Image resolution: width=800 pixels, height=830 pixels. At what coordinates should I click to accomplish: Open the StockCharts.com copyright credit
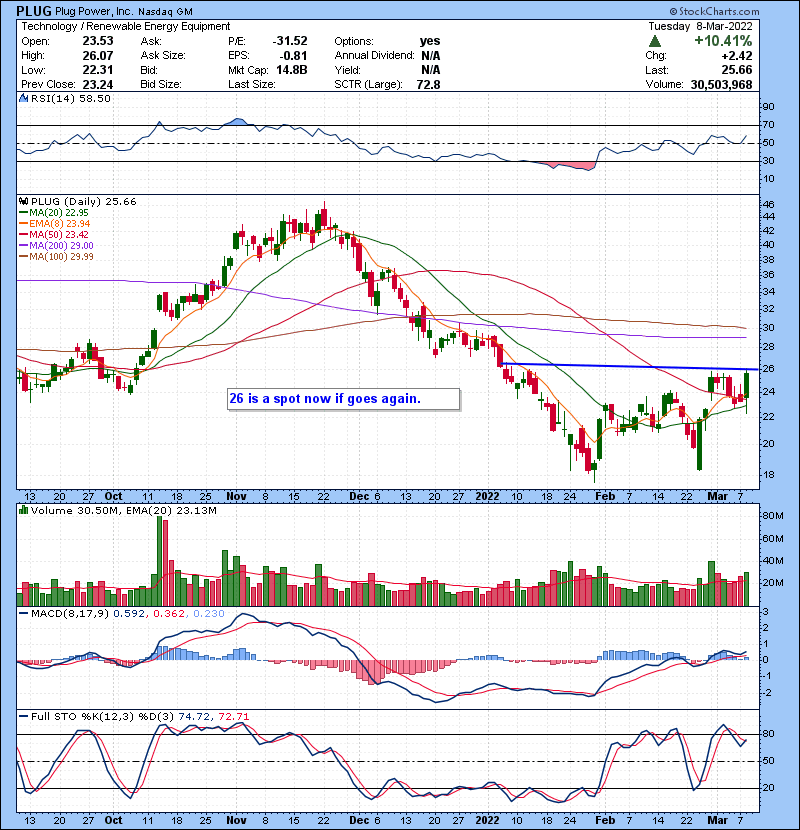(x=714, y=11)
